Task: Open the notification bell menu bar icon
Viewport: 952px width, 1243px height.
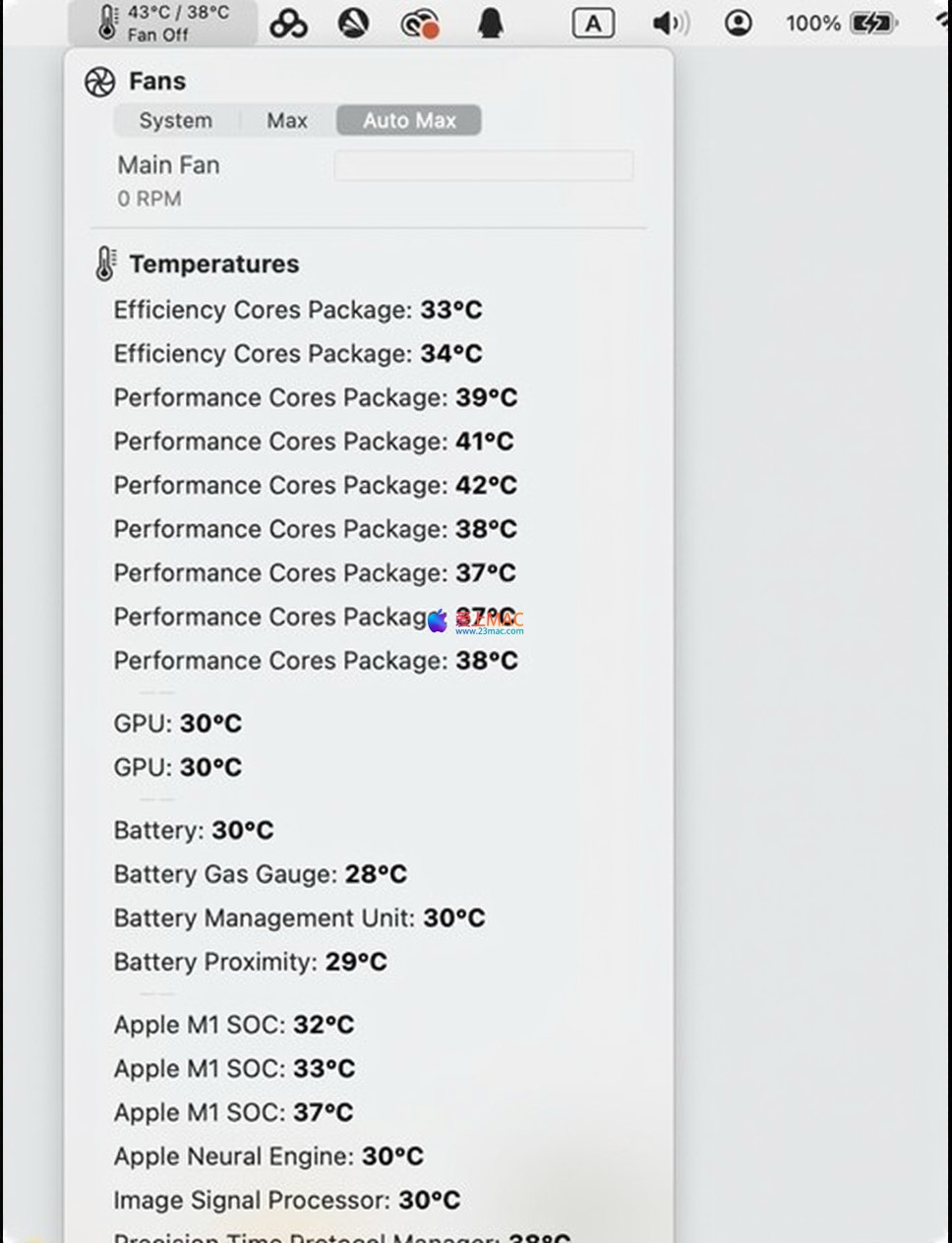Action: [x=490, y=24]
